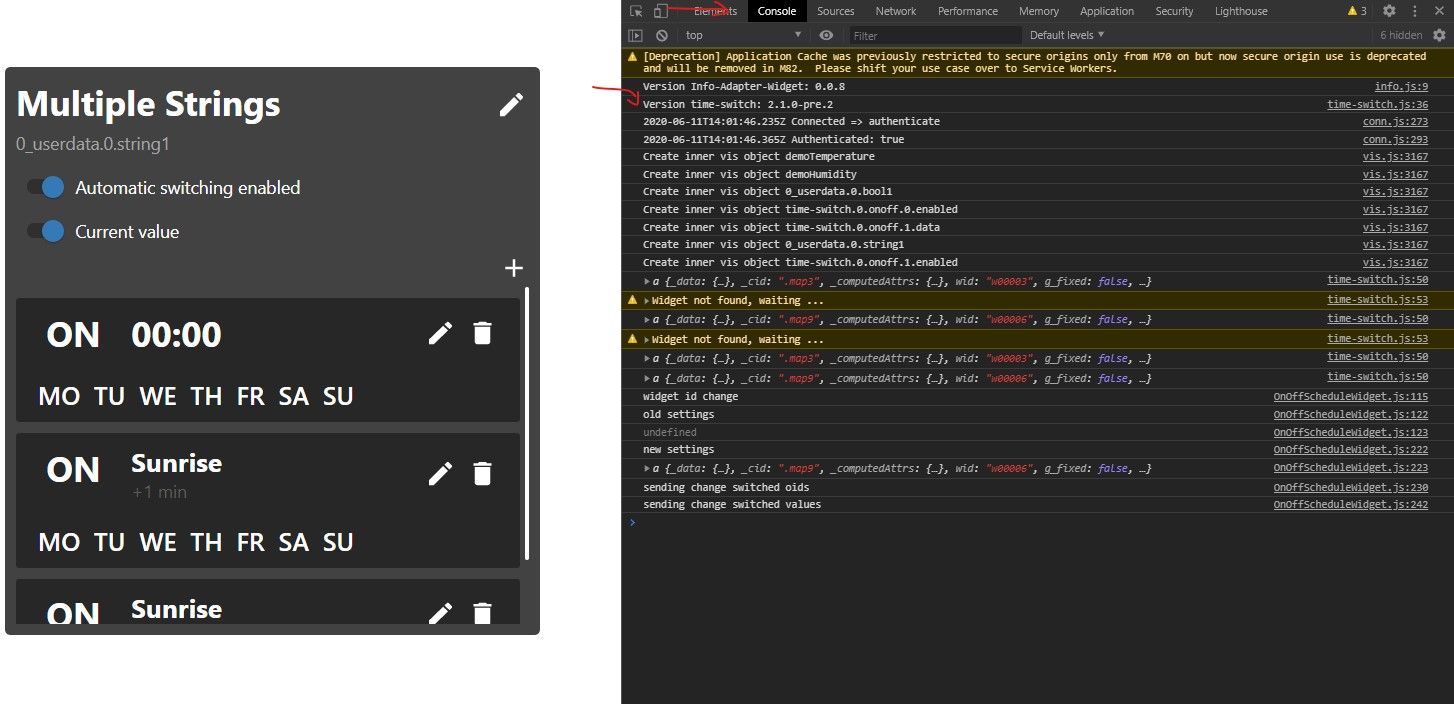Viewport: 1454px width, 704px height.
Task: Select the Console tab
Action: coord(777,11)
